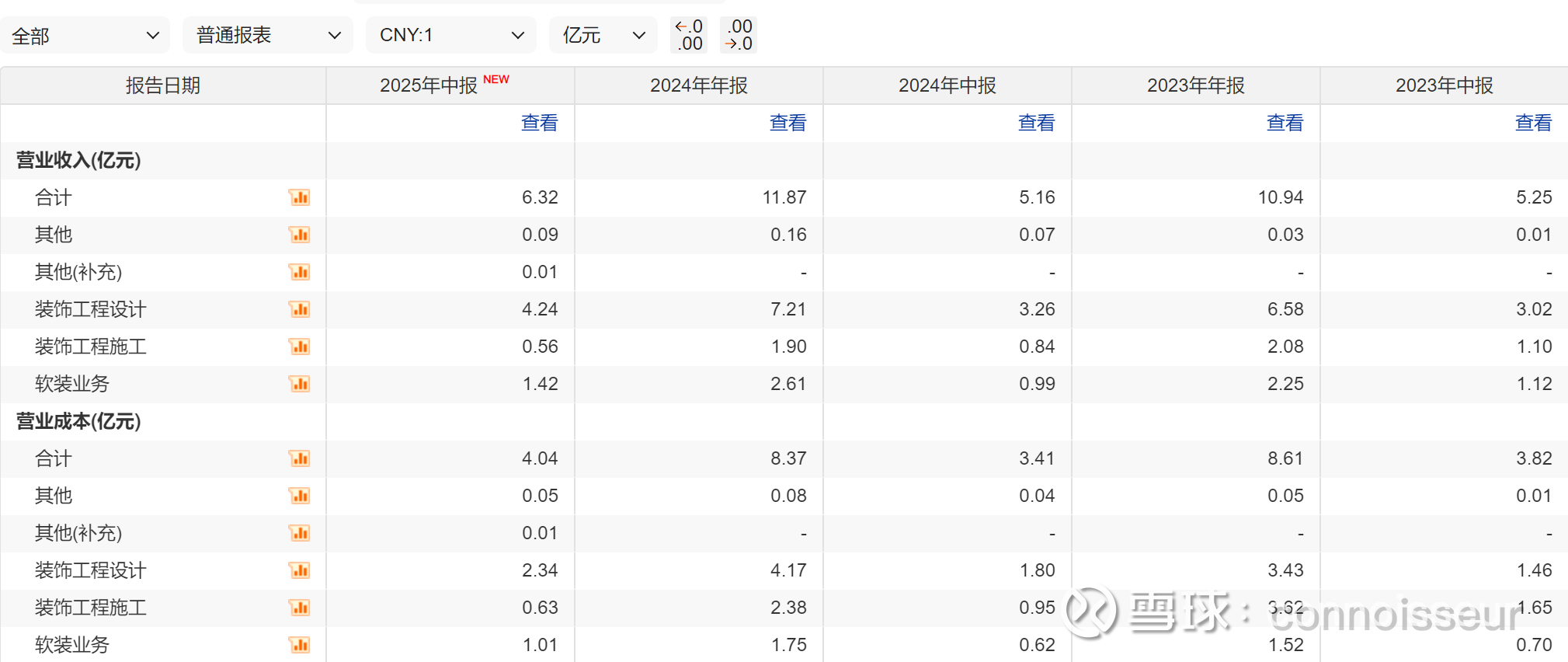Click the 装饰工程设计 label under 营业收入
The height and width of the screenshot is (662, 1568).
pyautogui.click(x=90, y=309)
